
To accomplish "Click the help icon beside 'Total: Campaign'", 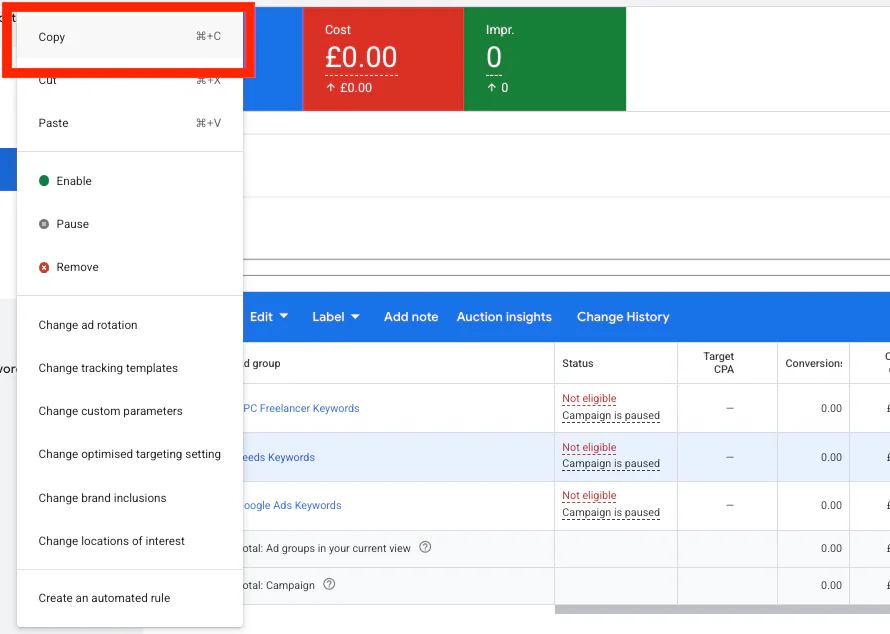I will pos(329,584).
